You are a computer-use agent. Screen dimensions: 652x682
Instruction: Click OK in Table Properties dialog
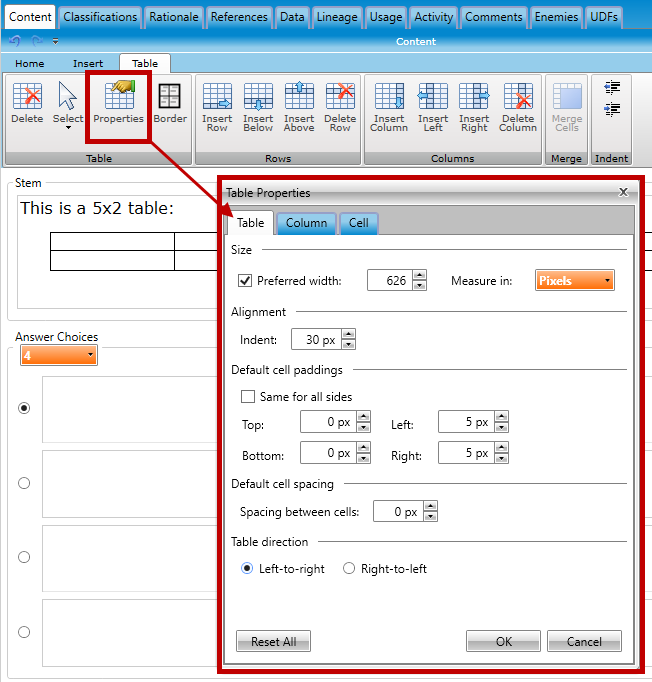click(503, 641)
